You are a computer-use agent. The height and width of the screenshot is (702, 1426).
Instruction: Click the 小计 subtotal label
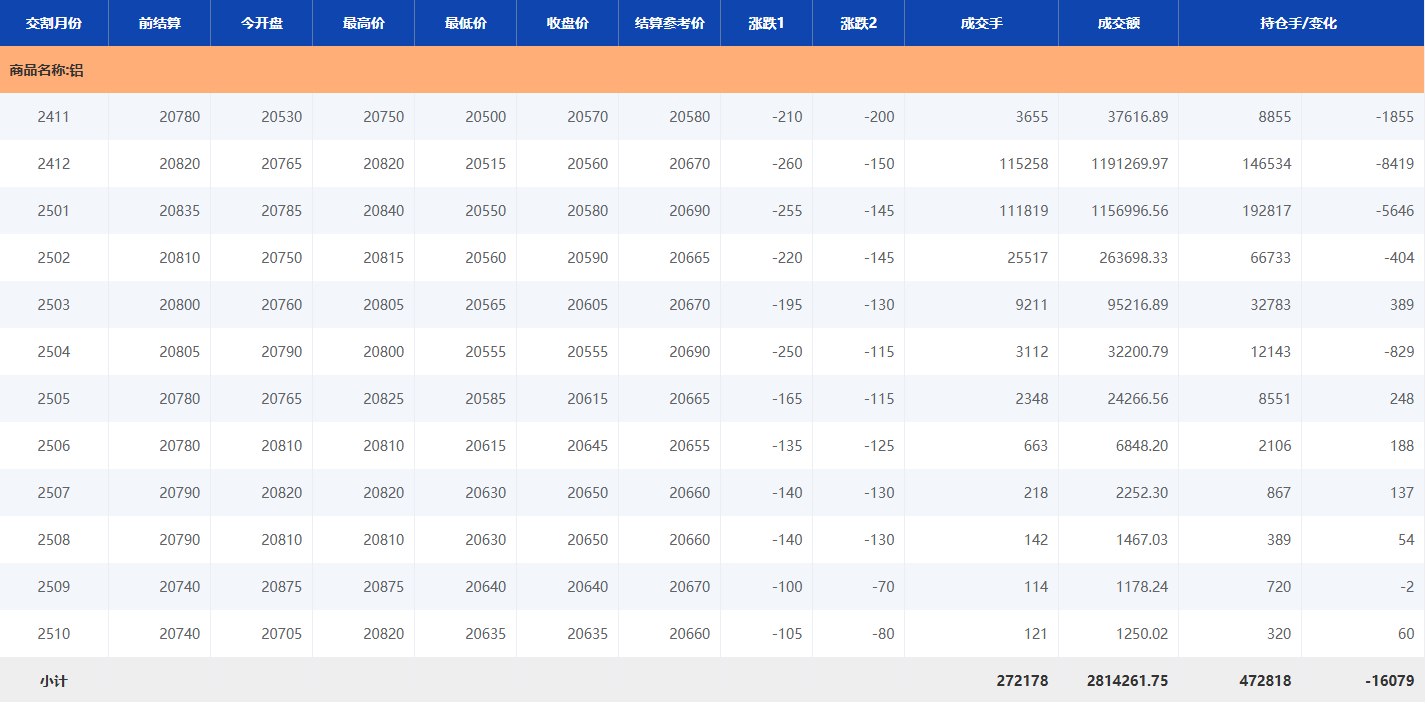point(54,681)
